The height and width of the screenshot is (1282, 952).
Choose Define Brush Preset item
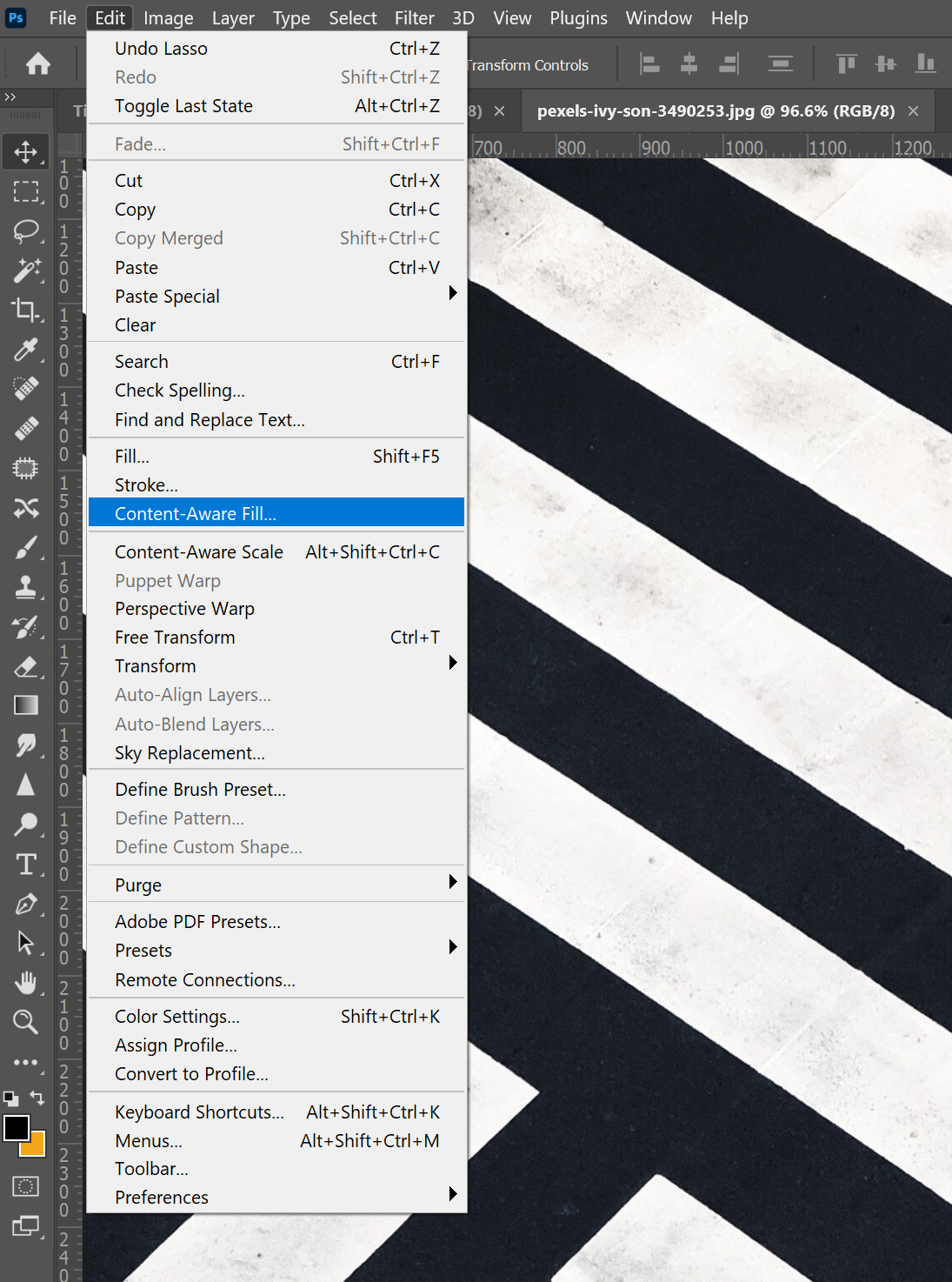[276, 790]
